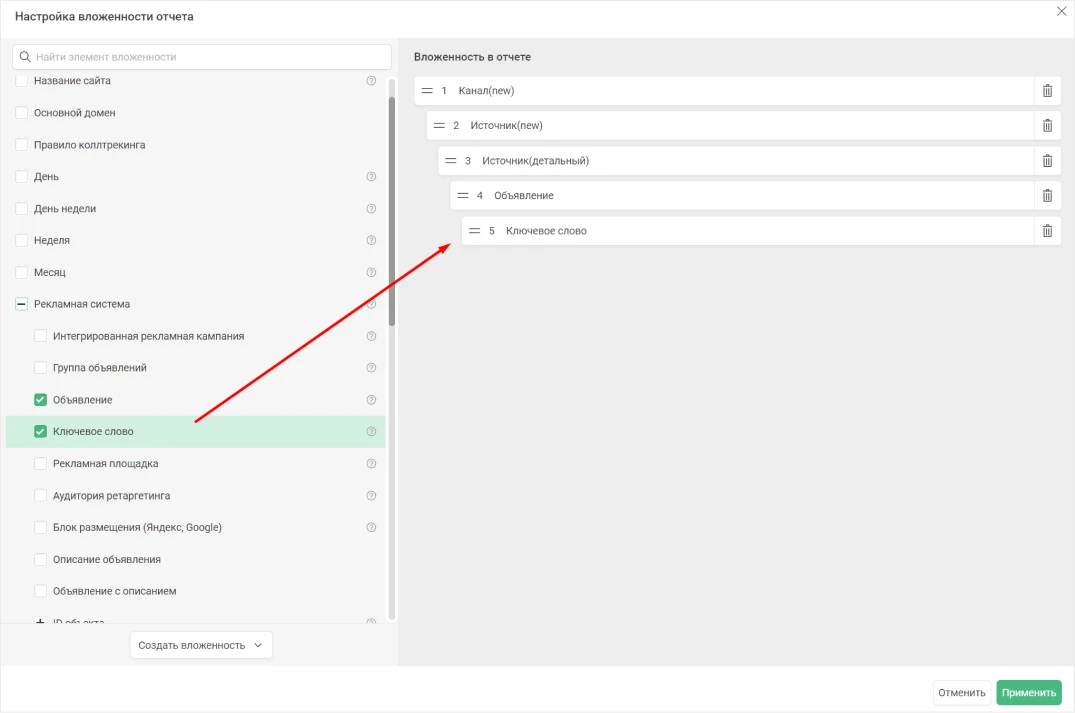Open help tooltip for Группа объявлений
This screenshot has height=713, width=1075.
pyautogui.click(x=371, y=368)
